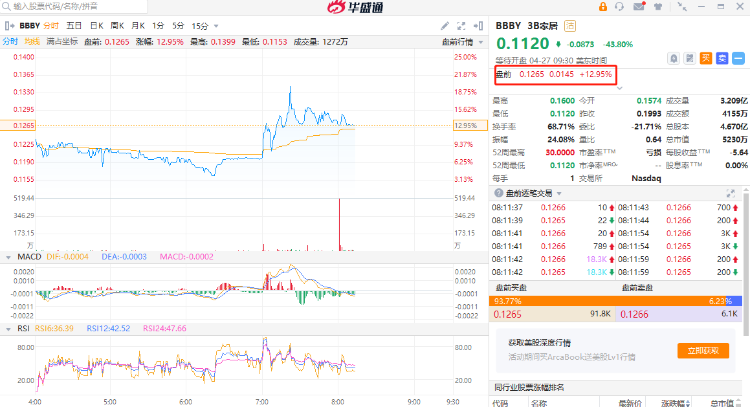Viewport: 750px width, 407px height.
Task: Click the 代码 column header
Action: (500, 403)
